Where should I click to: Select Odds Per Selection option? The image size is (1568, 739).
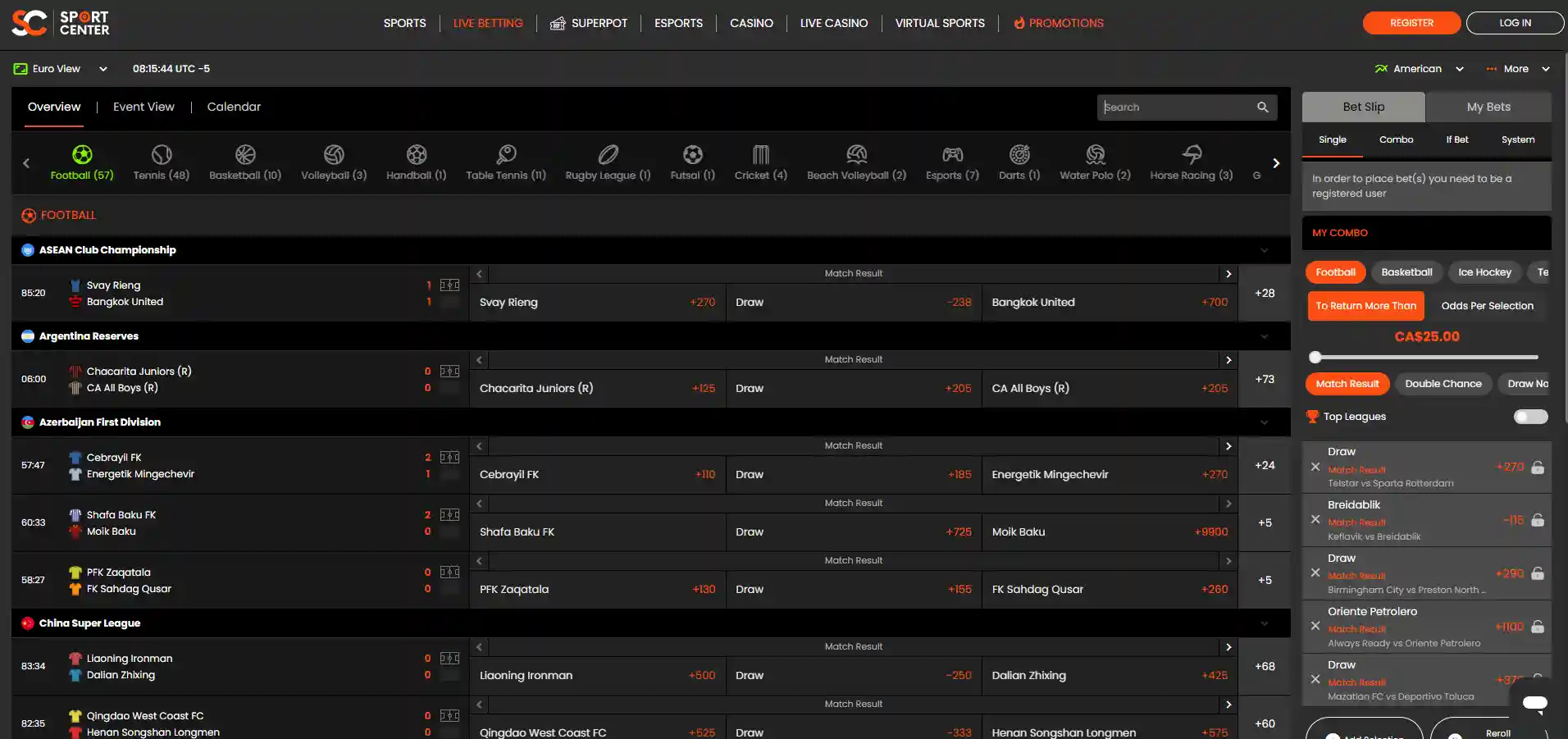click(x=1487, y=306)
